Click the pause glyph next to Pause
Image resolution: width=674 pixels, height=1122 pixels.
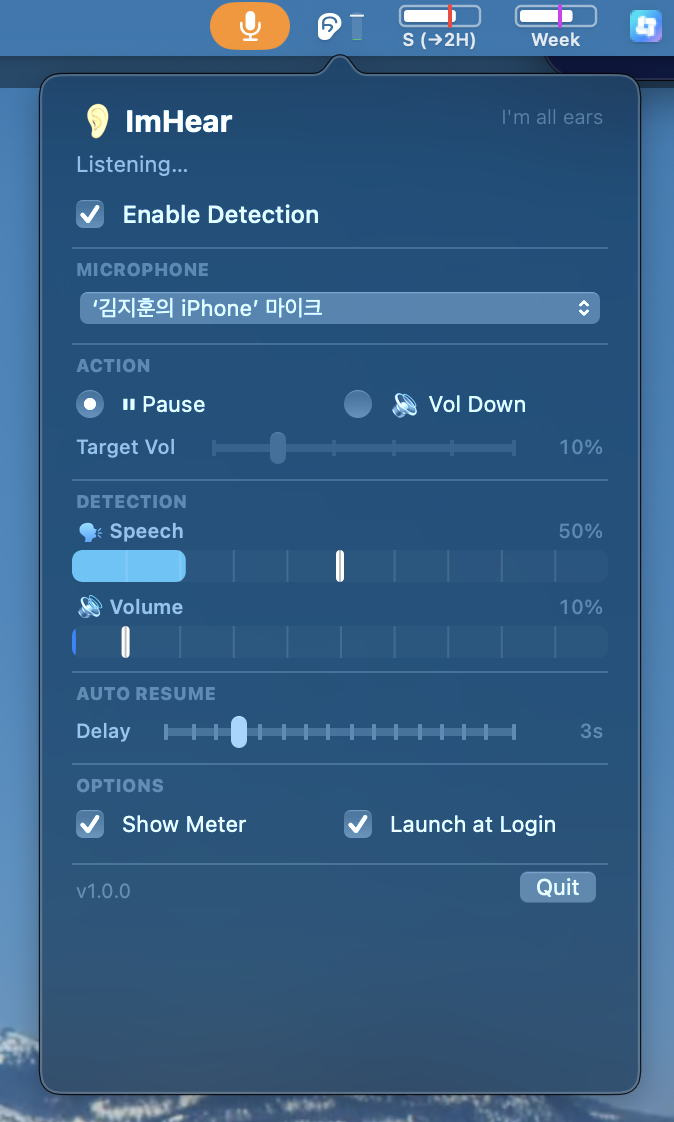coord(129,404)
